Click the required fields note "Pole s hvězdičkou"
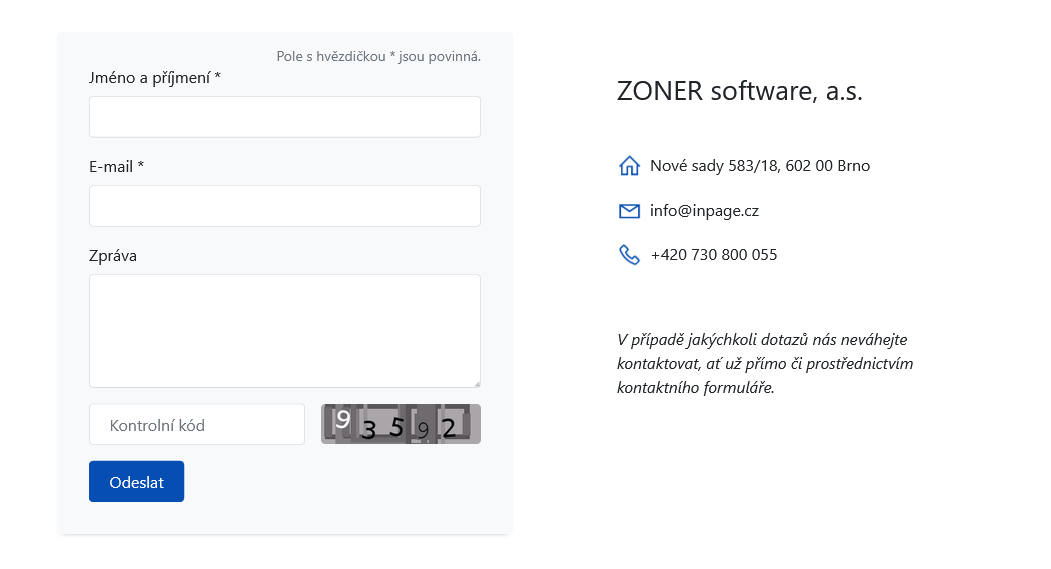The width and height of the screenshot is (1051, 569). [378, 56]
